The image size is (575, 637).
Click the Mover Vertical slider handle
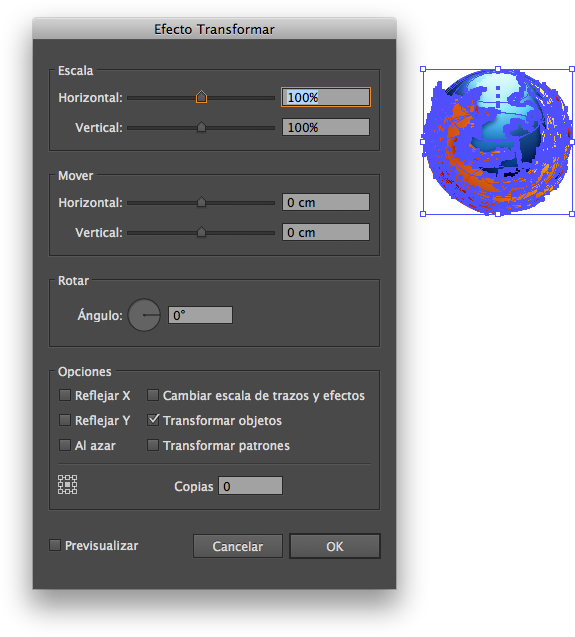[x=201, y=232]
